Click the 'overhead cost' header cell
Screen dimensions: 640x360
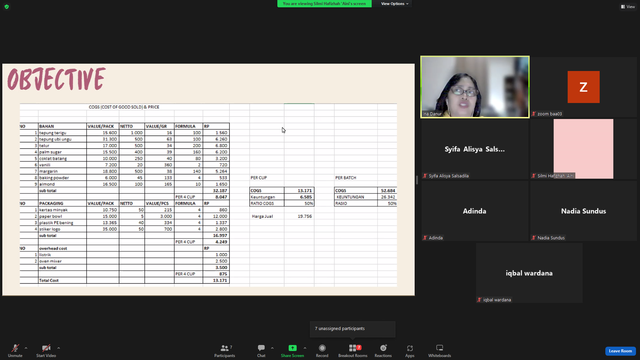click(53, 248)
